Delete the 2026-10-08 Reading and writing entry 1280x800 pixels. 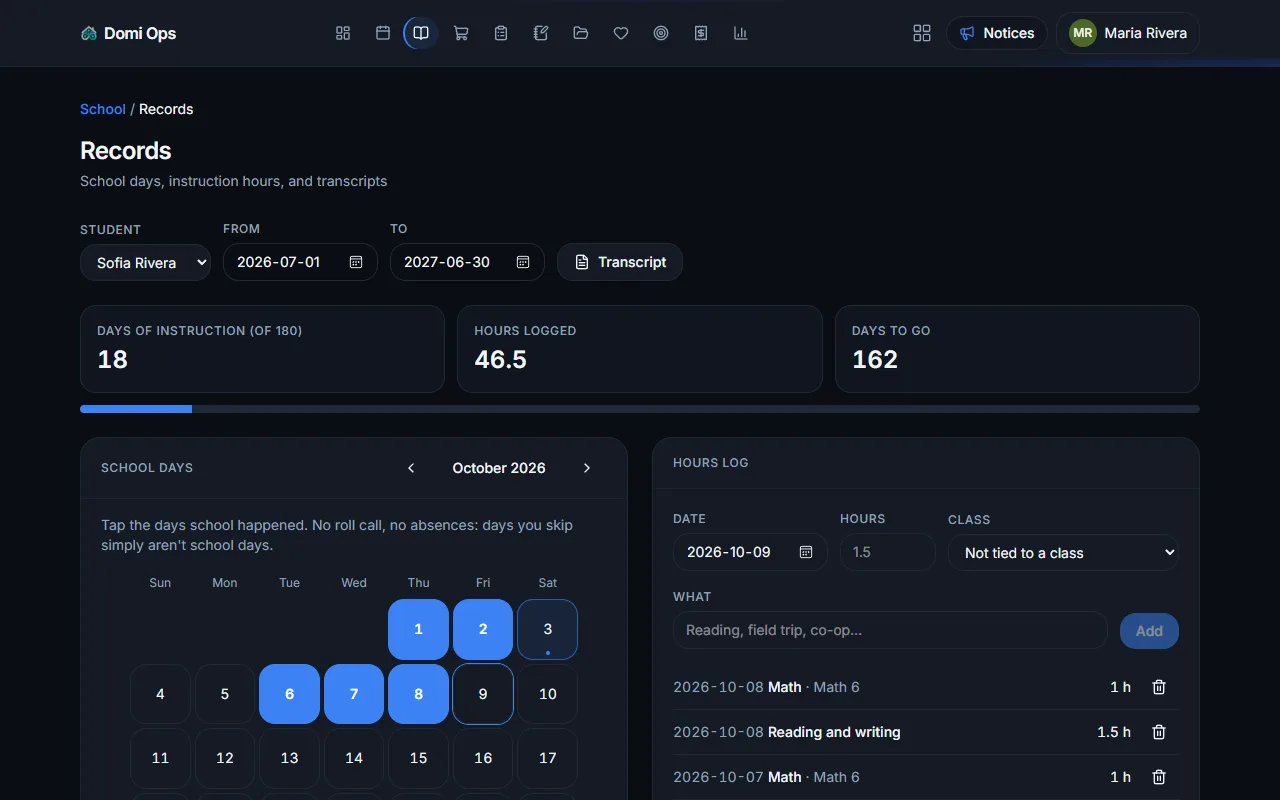[1159, 732]
